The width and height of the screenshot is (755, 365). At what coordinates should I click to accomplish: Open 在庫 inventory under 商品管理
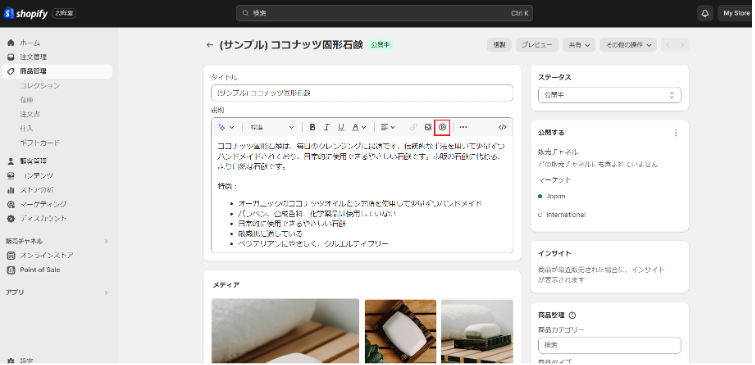click(26, 100)
